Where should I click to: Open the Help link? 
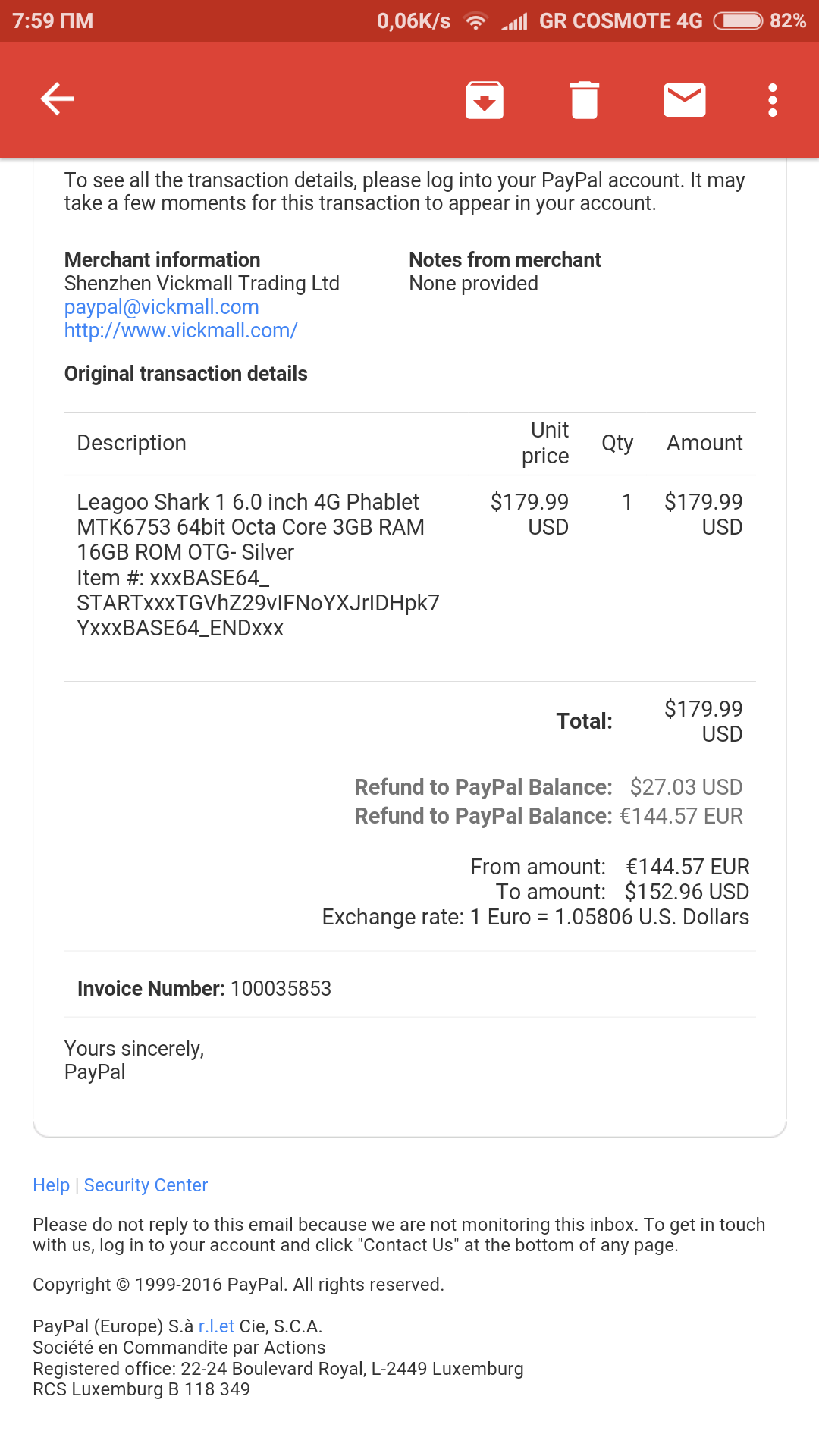(x=51, y=1185)
